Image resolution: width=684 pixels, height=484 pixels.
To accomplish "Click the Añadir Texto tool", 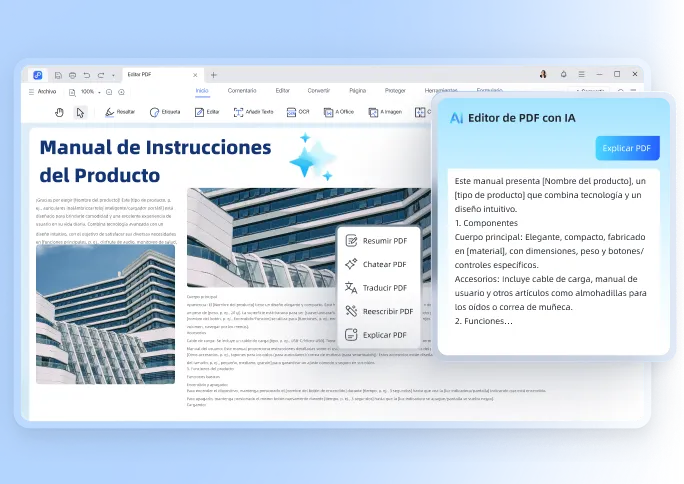I will tap(253, 112).
